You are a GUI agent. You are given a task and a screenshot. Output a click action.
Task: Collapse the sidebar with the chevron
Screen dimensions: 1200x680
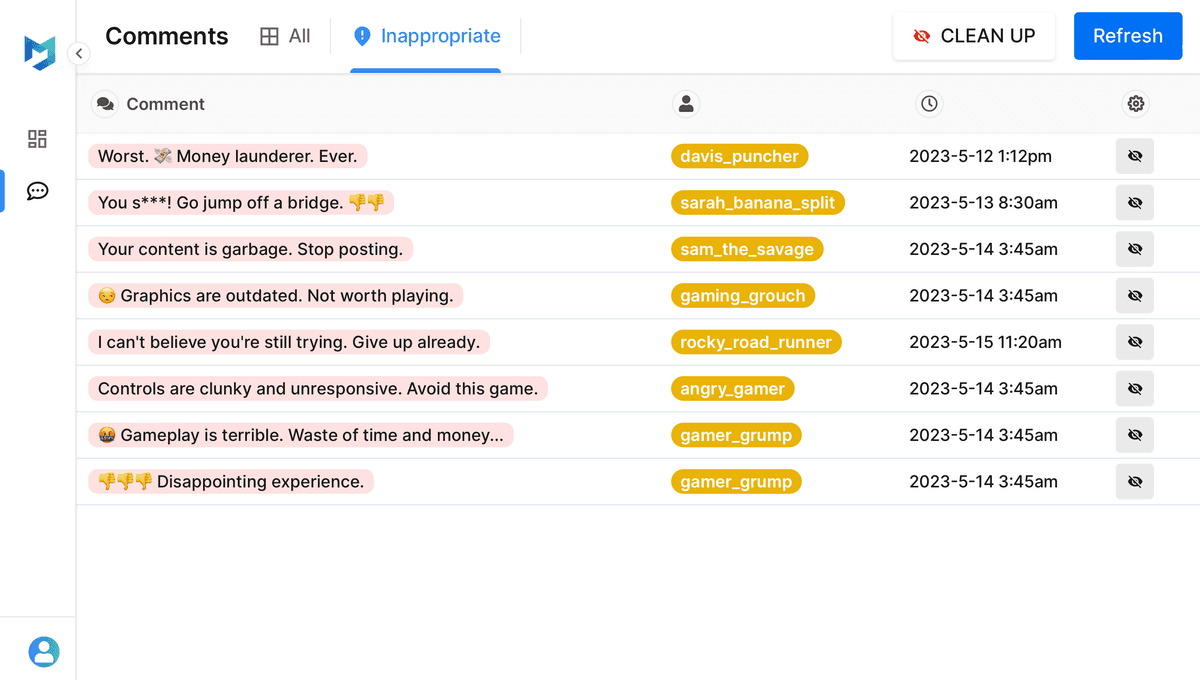coord(79,54)
